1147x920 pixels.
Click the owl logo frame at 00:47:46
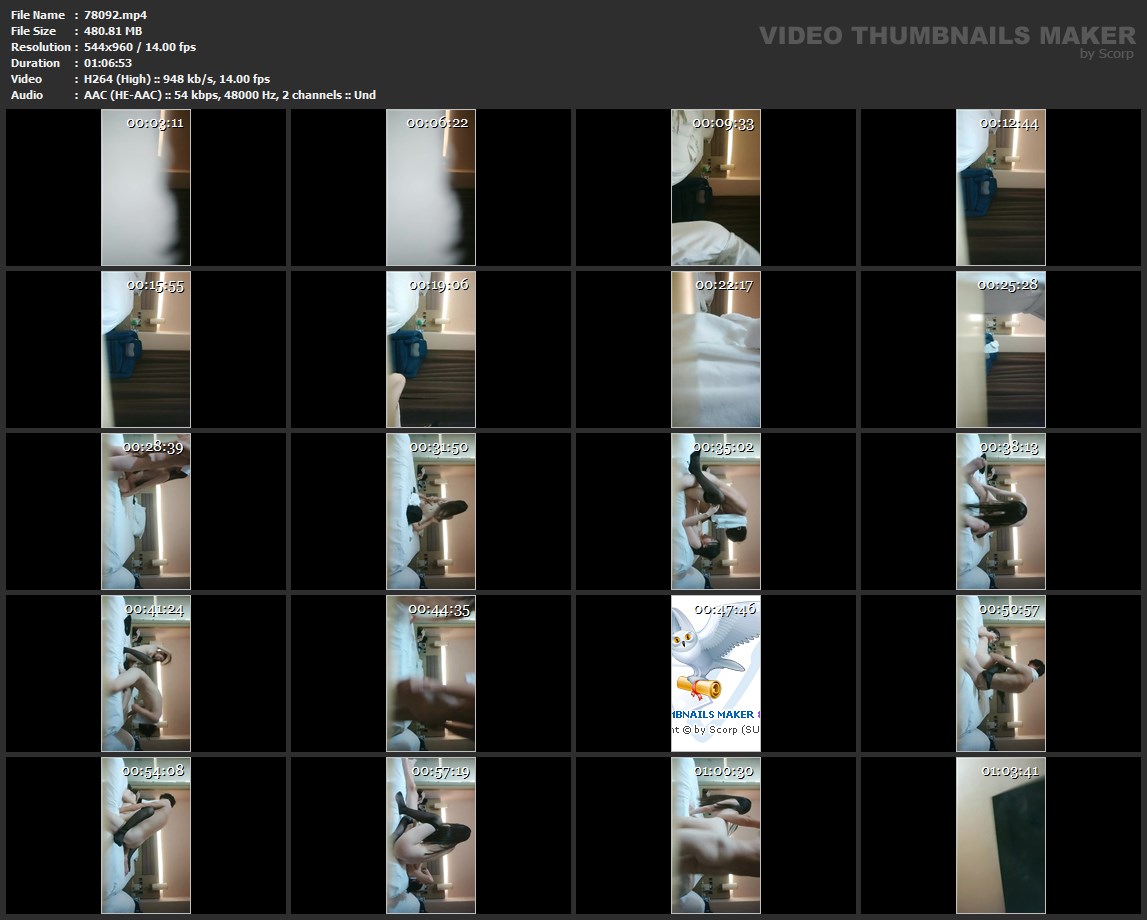(716, 674)
